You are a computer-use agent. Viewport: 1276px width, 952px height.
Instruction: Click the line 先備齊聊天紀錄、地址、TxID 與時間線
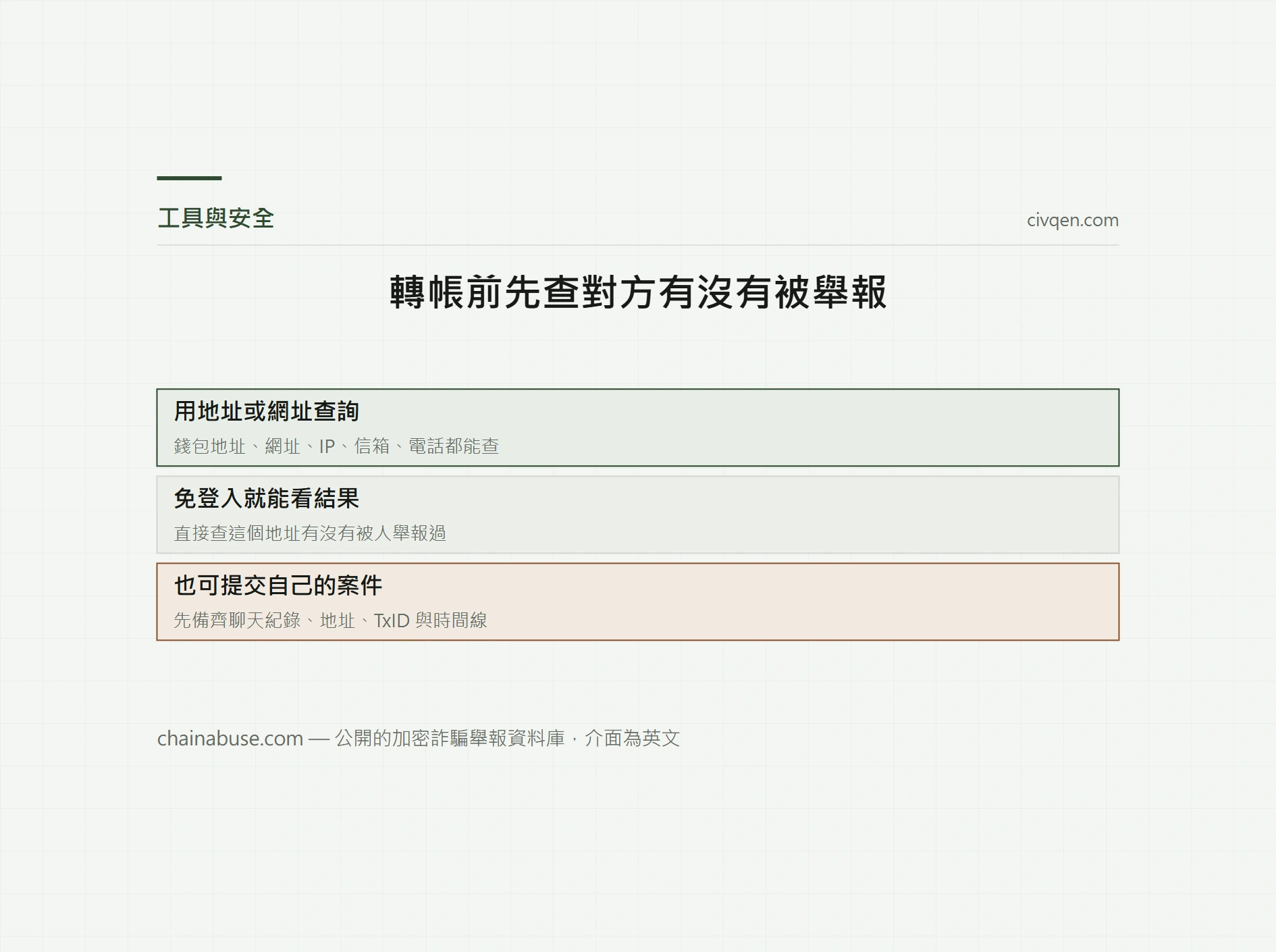point(331,620)
